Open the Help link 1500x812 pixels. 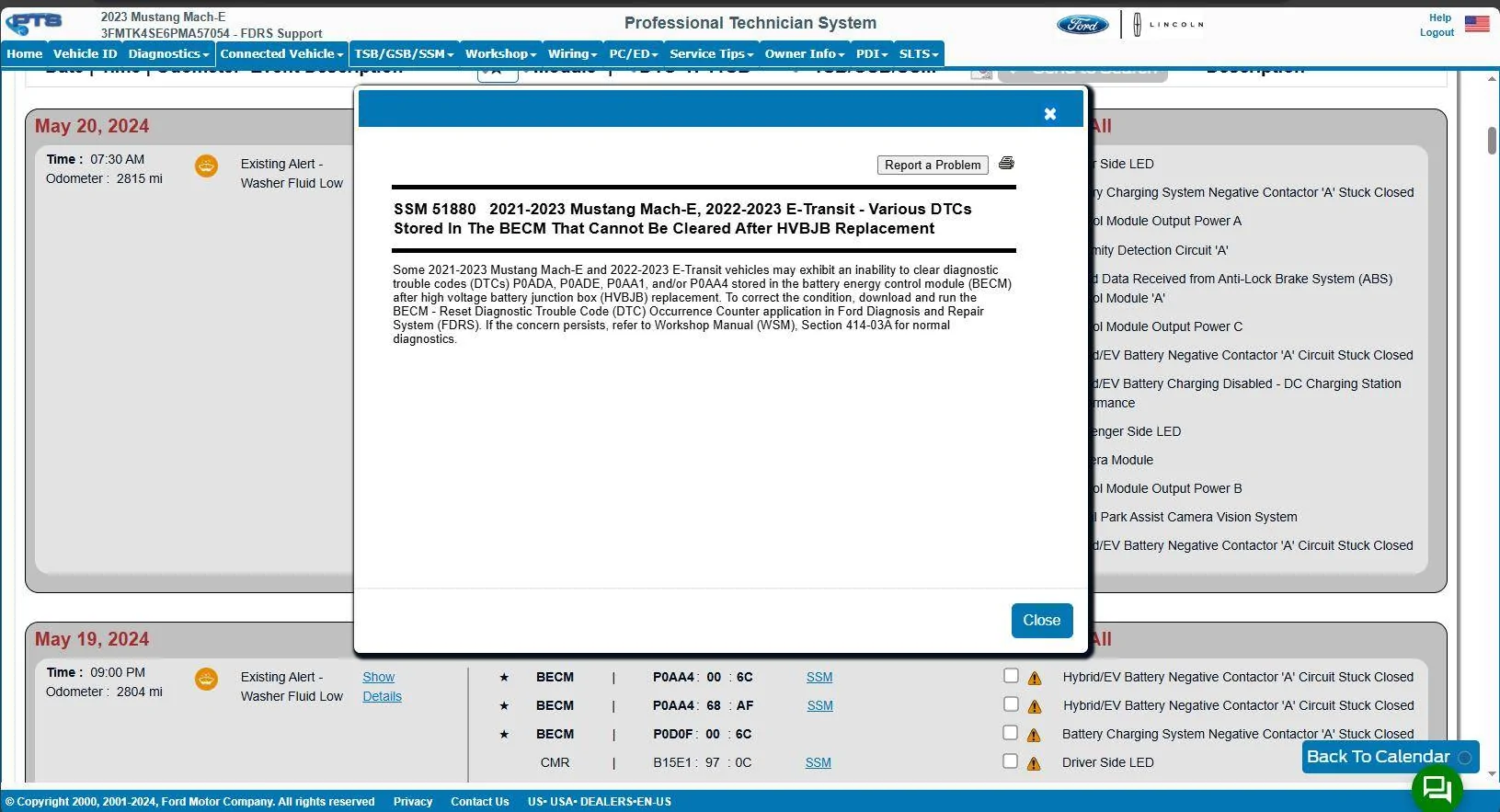pyautogui.click(x=1440, y=17)
